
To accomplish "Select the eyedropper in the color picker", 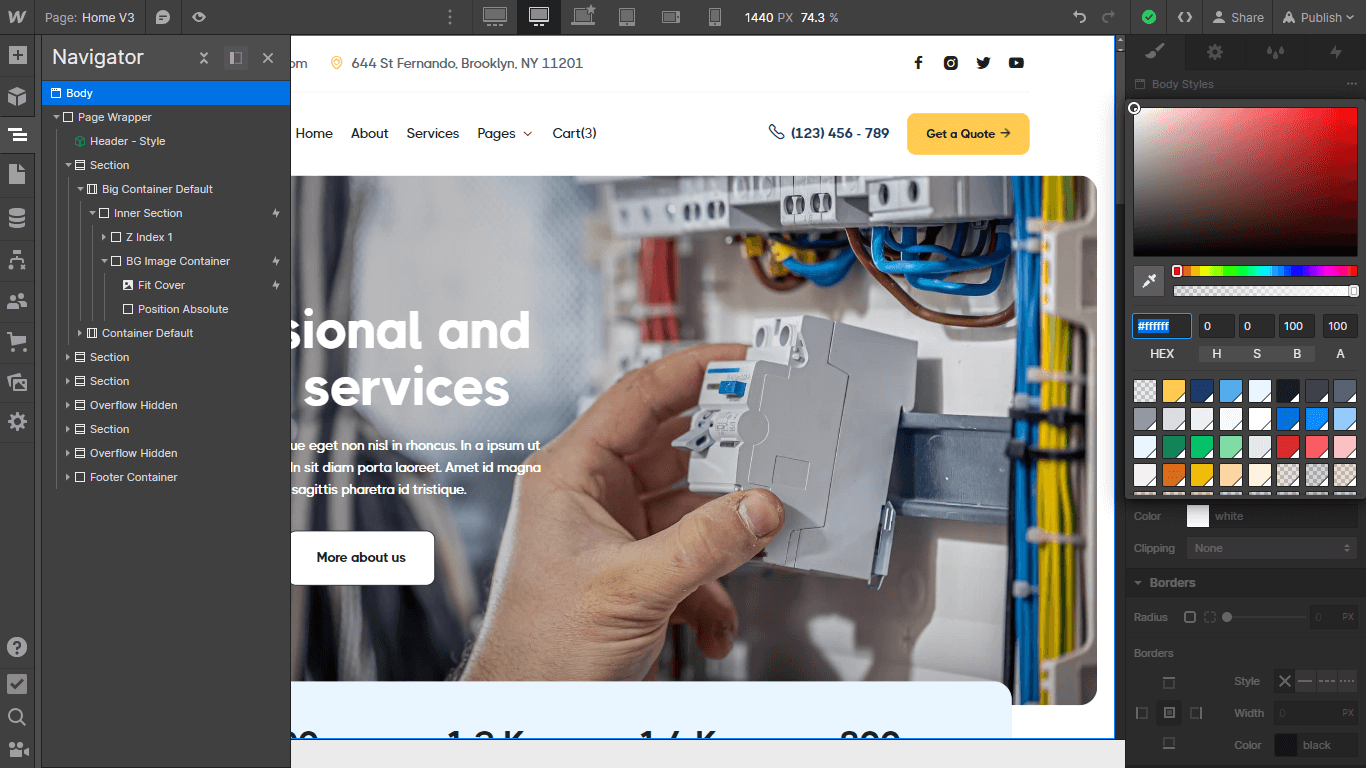I will click(1147, 281).
